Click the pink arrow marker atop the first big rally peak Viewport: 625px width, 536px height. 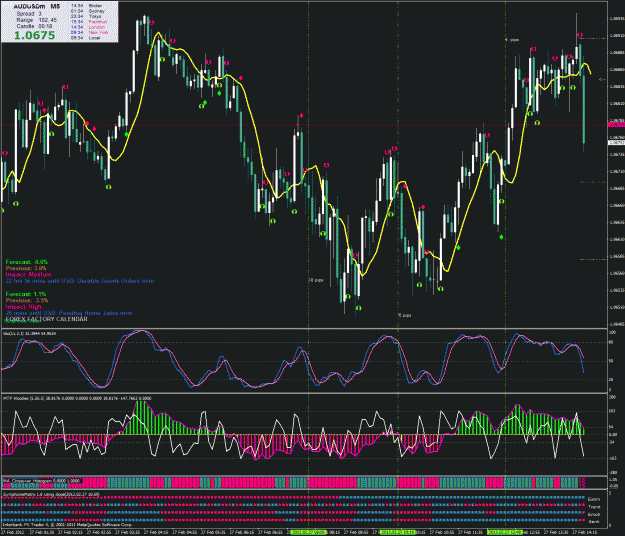[151, 23]
